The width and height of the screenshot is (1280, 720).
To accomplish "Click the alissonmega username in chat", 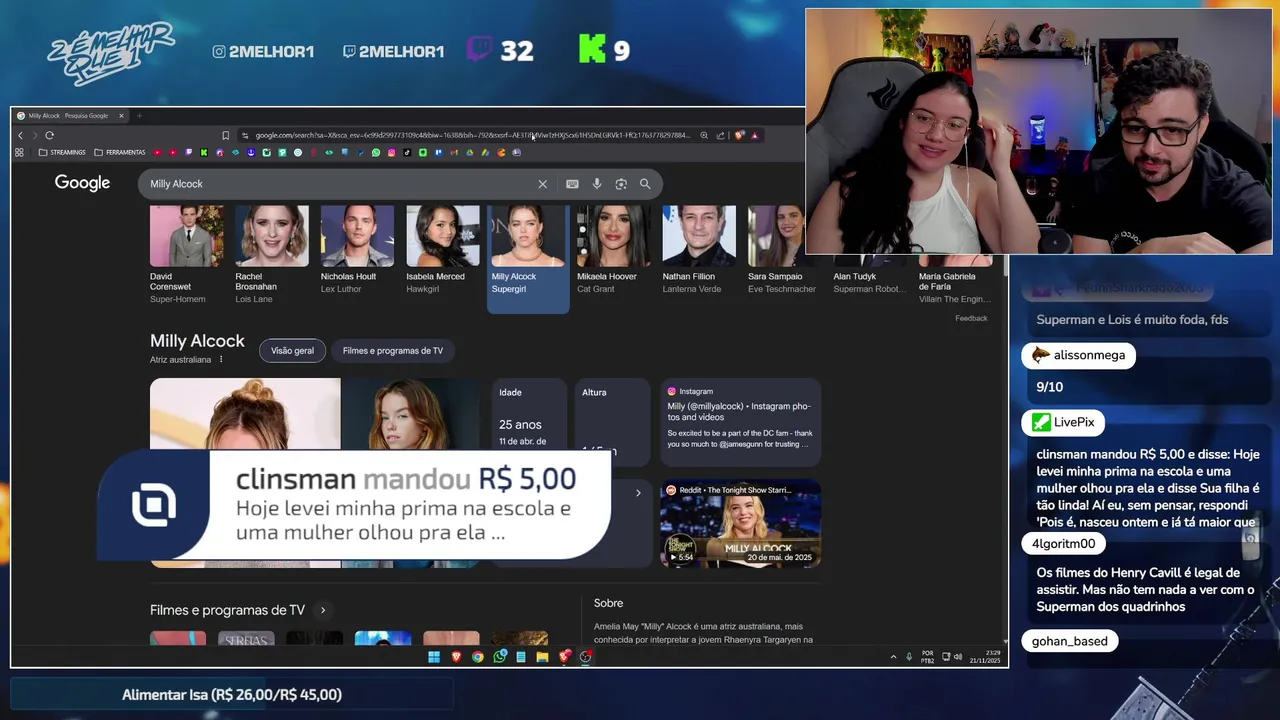I will coord(1089,355).
